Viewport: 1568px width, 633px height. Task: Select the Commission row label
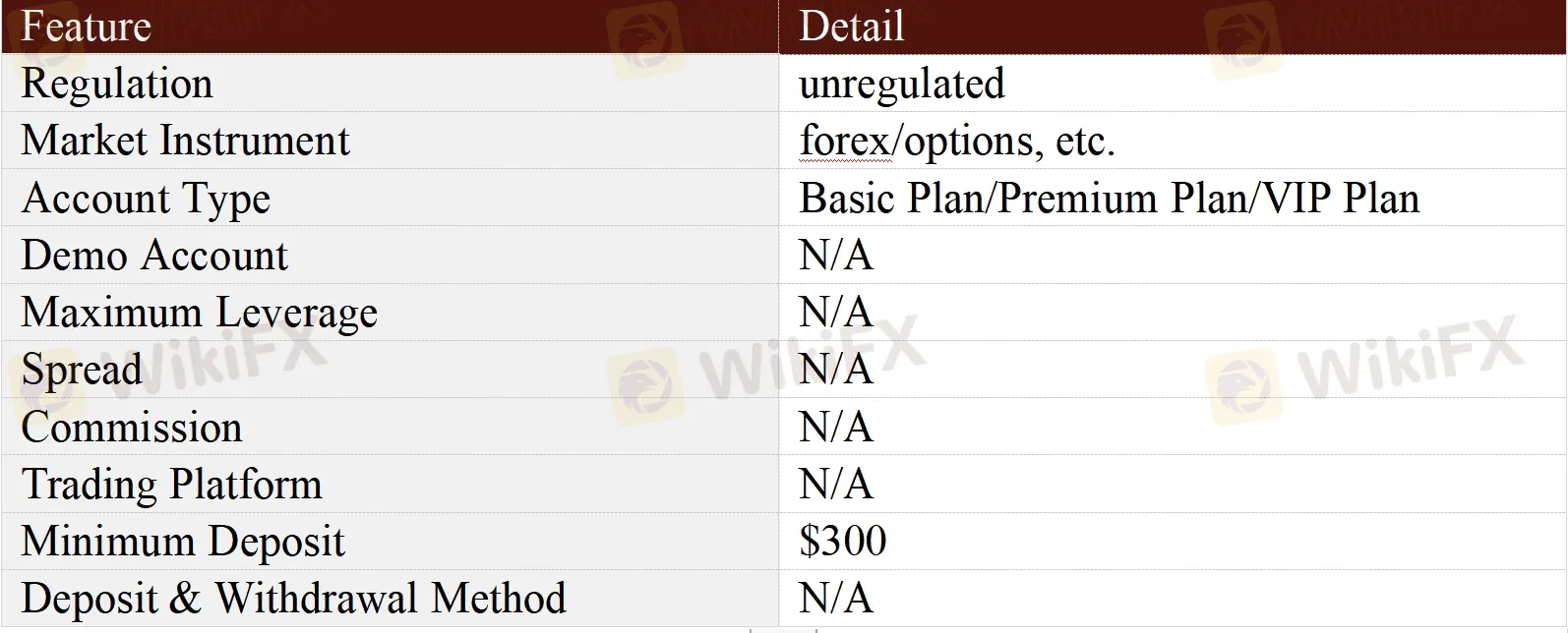click(132, 427)
